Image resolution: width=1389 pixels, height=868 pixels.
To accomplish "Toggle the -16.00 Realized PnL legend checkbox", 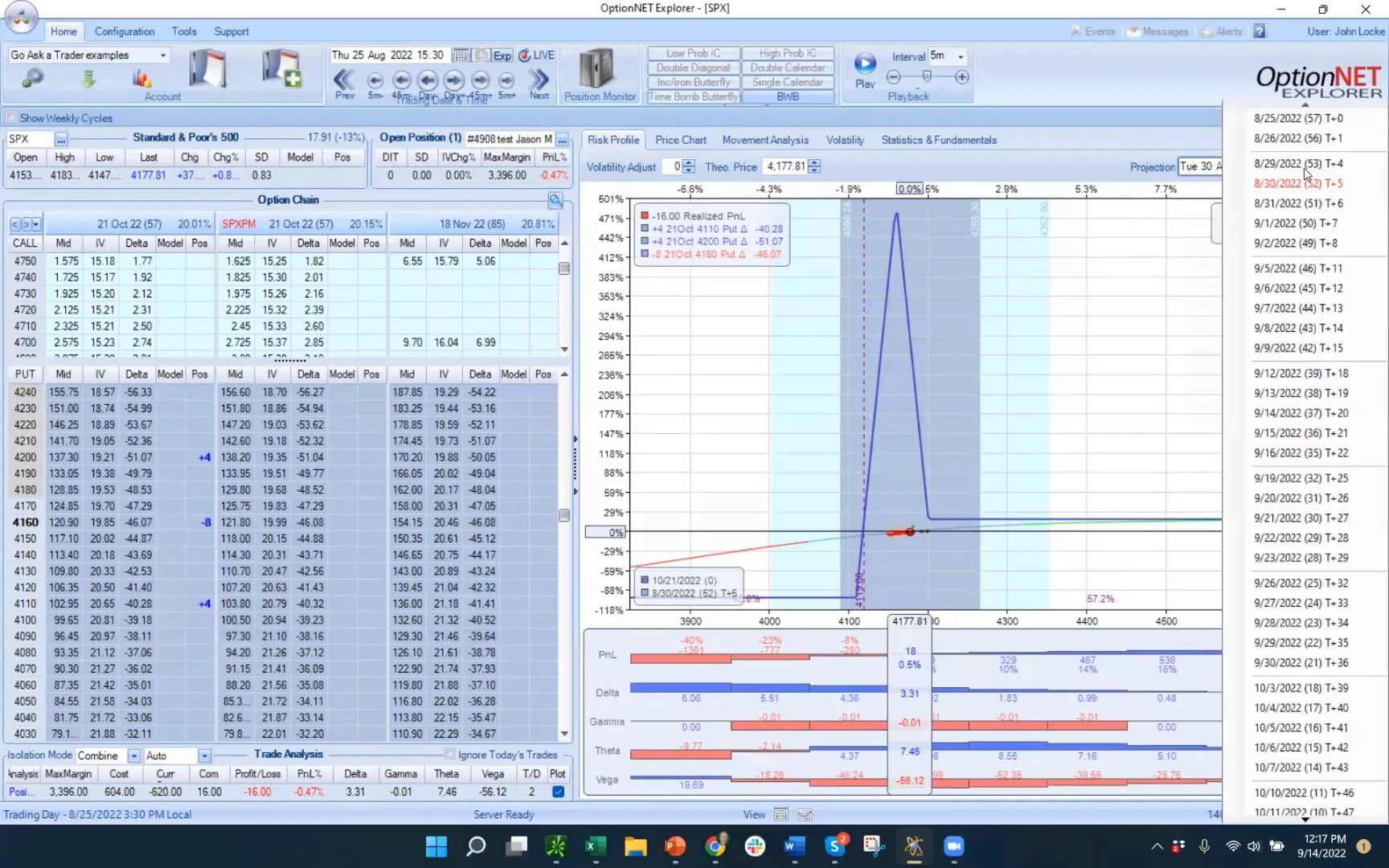I will [x=645, y=216].
